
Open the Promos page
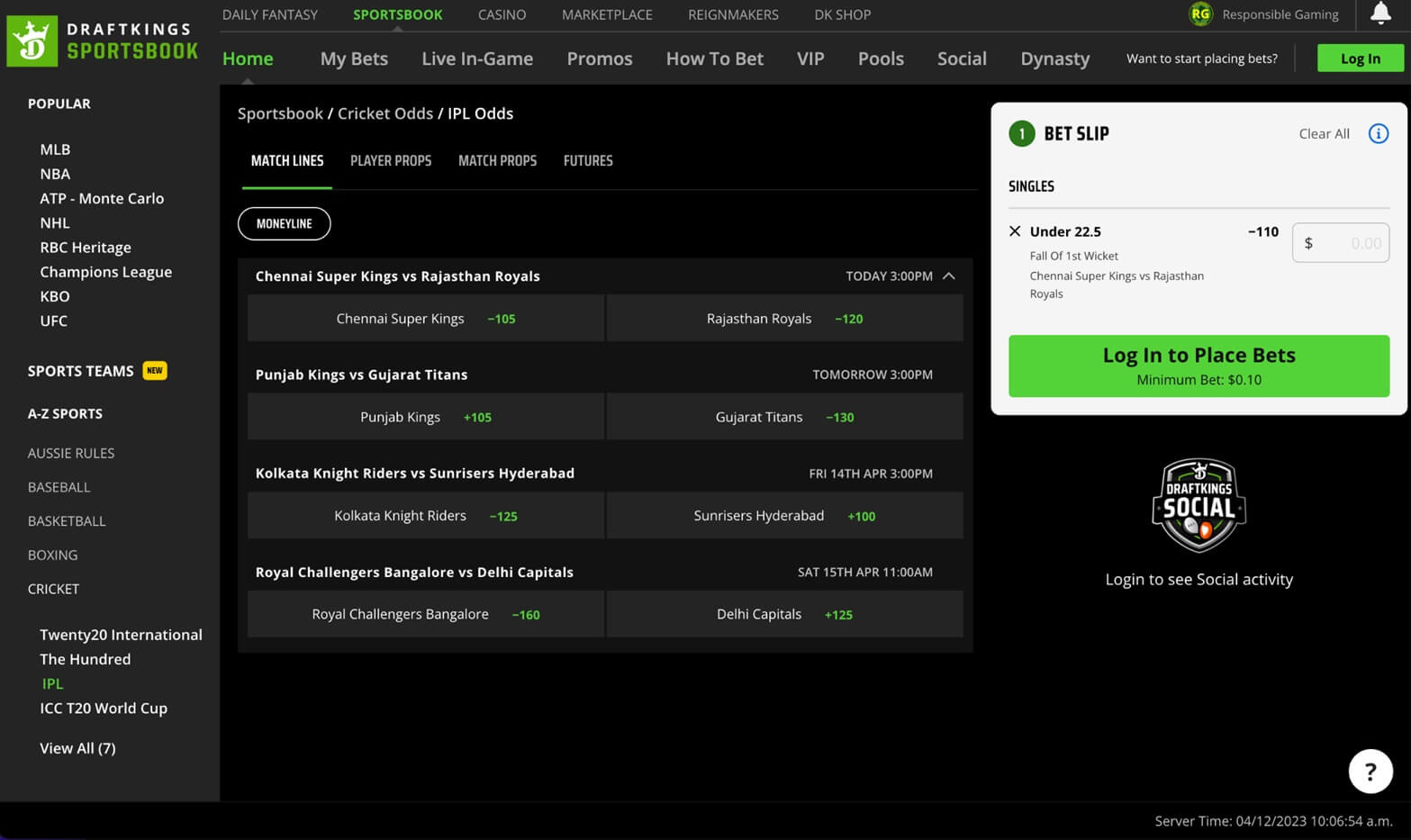pos(600,59)
